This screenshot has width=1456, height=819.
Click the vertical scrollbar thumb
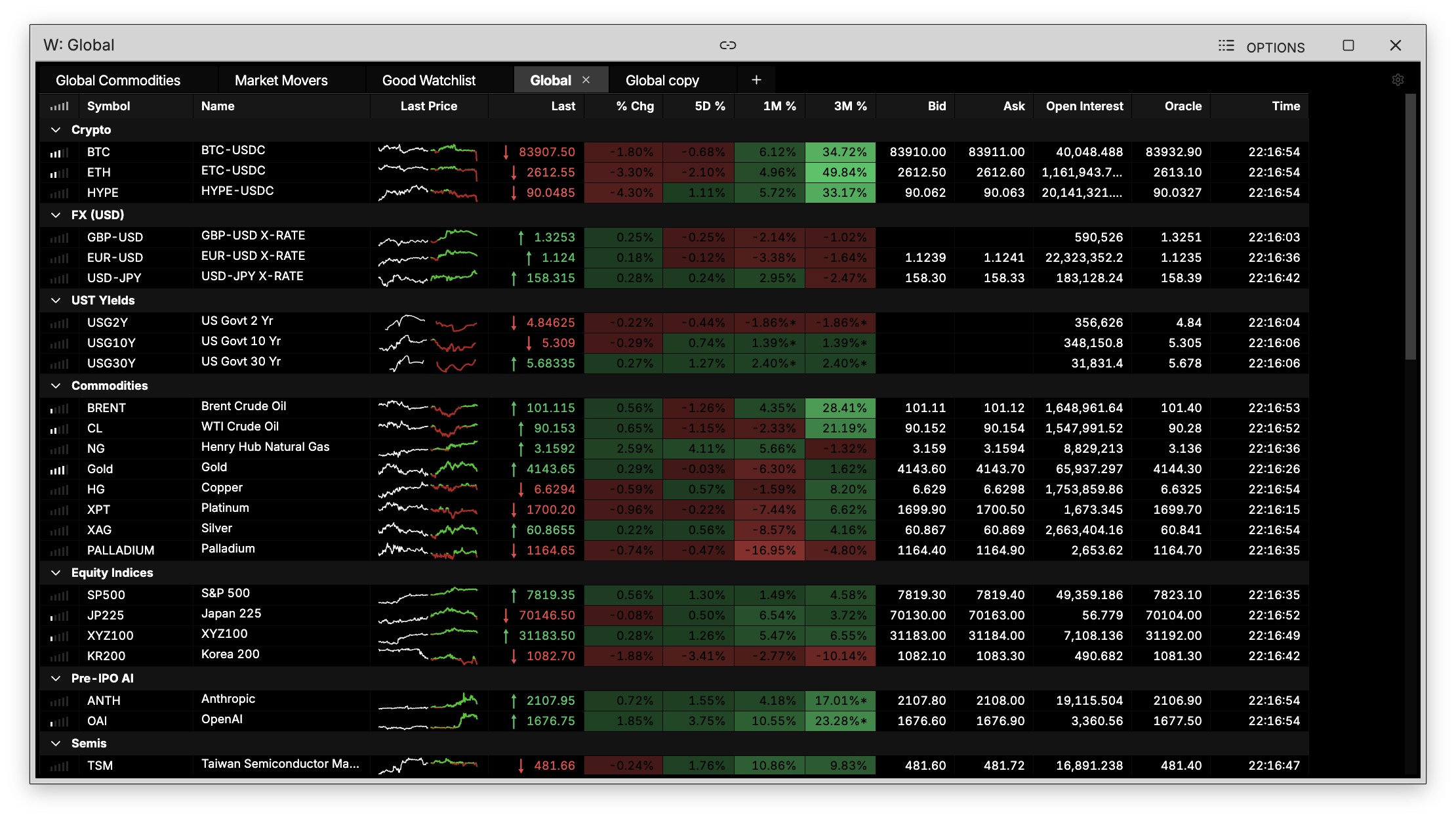point(1410,226)
